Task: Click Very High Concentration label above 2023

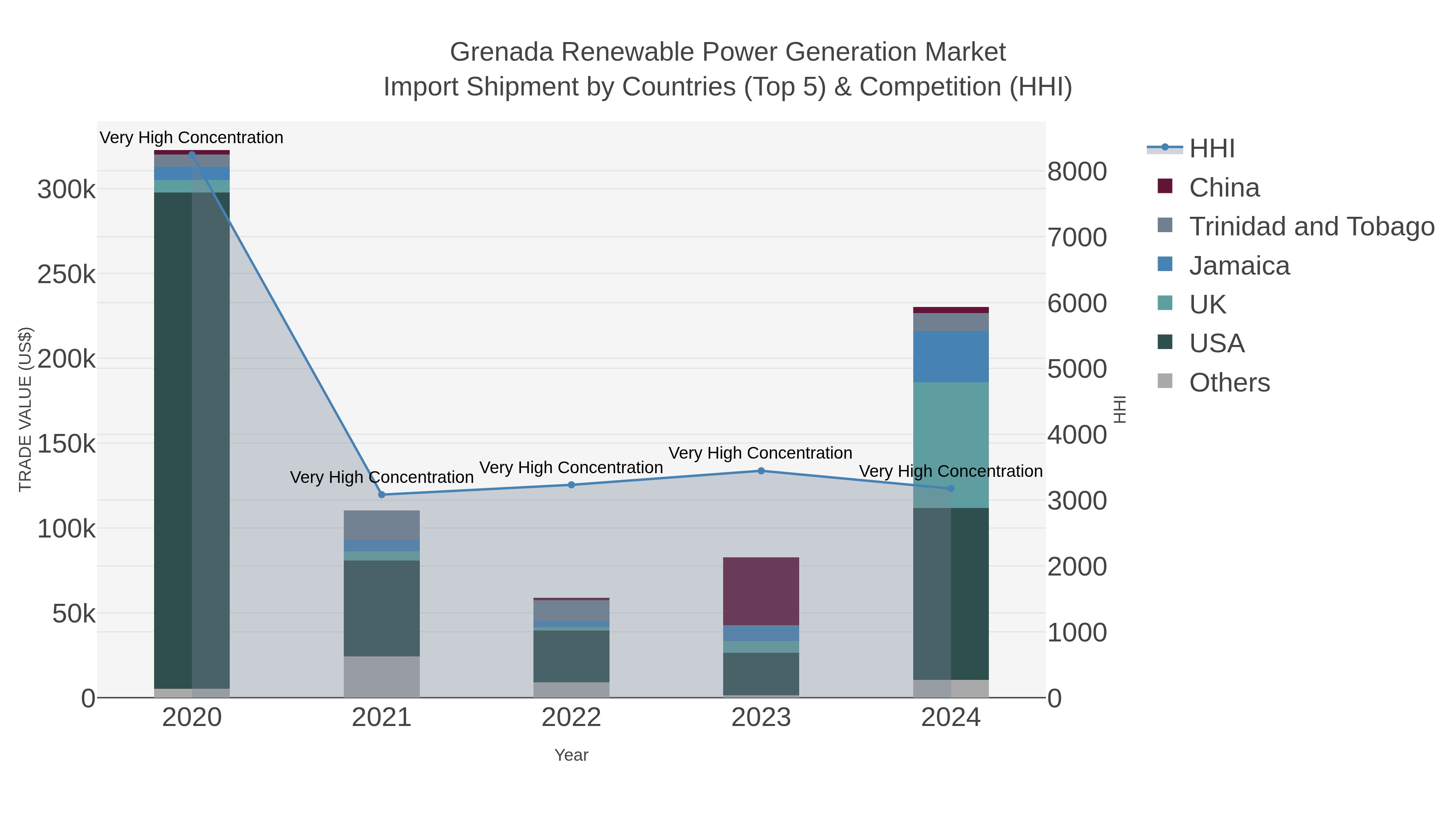Action: [761, 453]
